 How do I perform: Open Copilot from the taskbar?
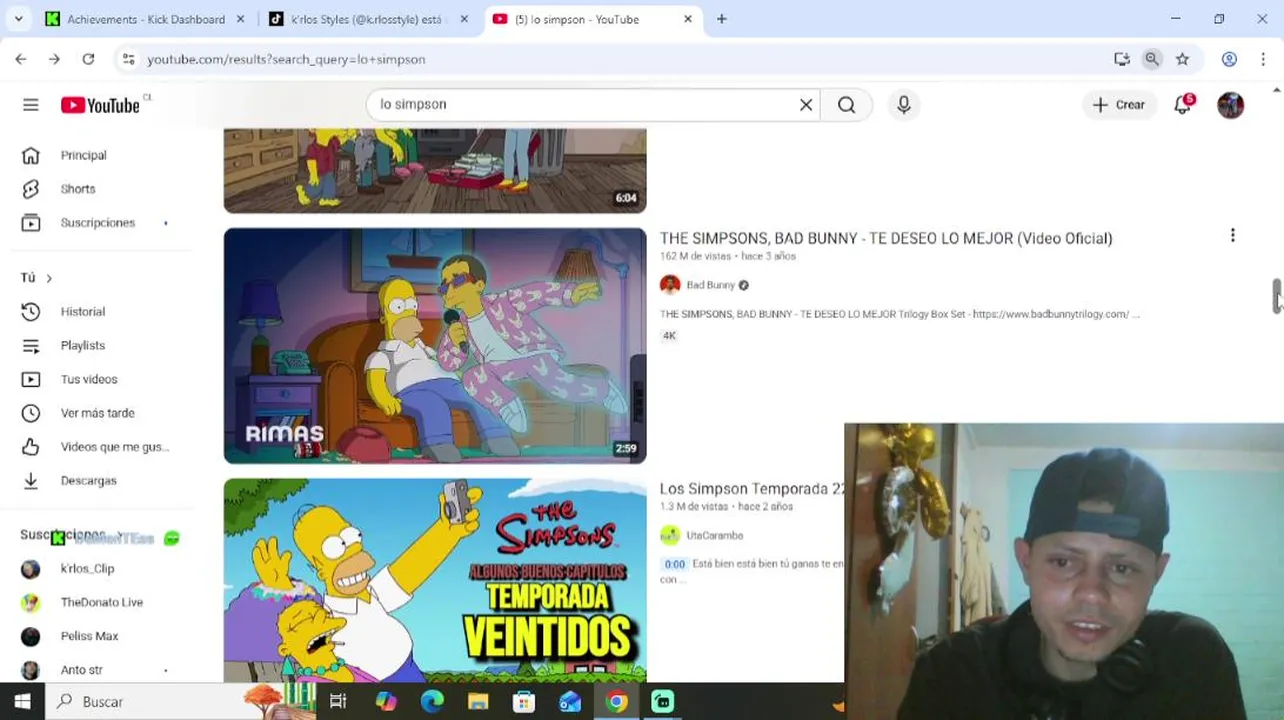pos(386,701)
